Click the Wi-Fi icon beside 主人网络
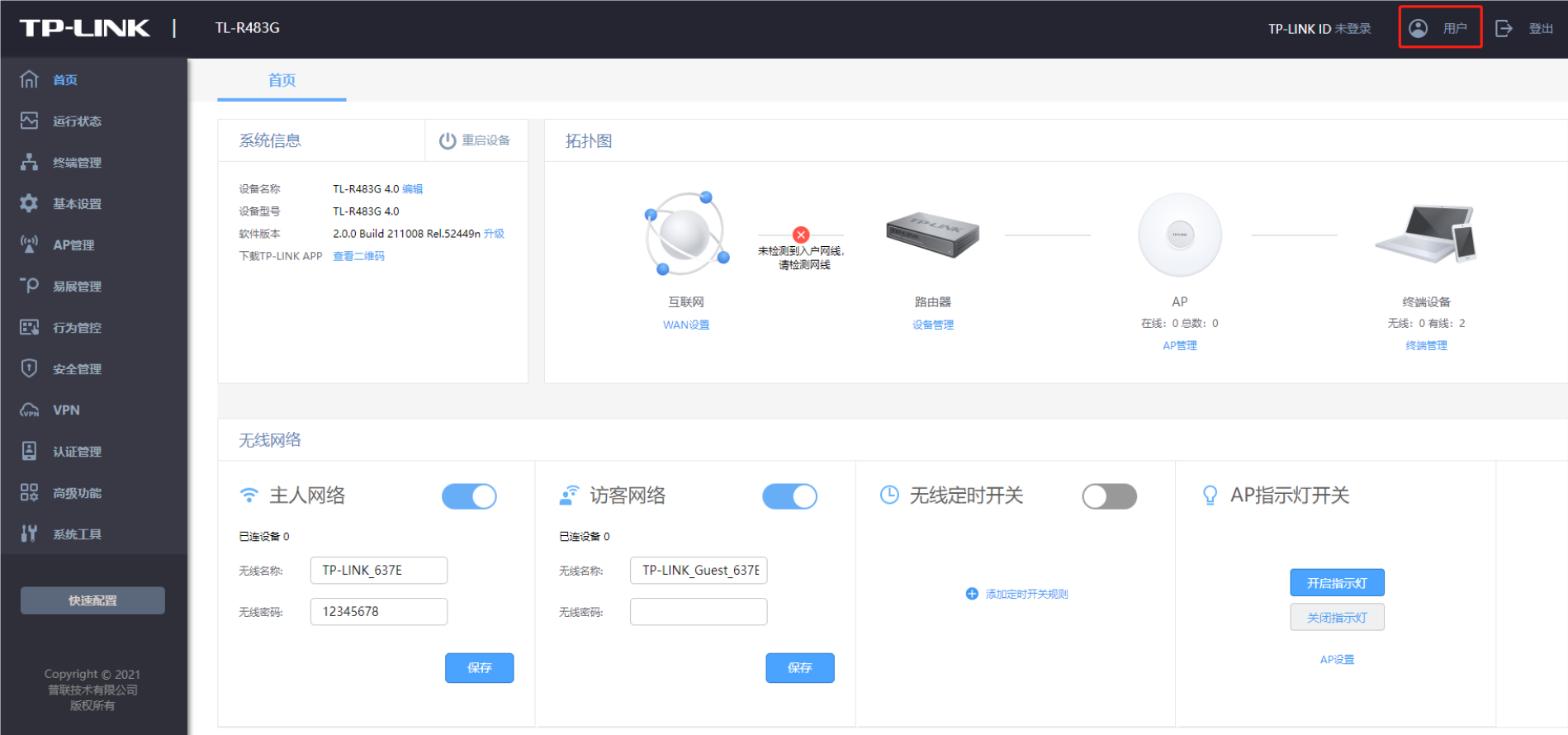The width and height of the screenshot is (1568, 735). (249, 496)
